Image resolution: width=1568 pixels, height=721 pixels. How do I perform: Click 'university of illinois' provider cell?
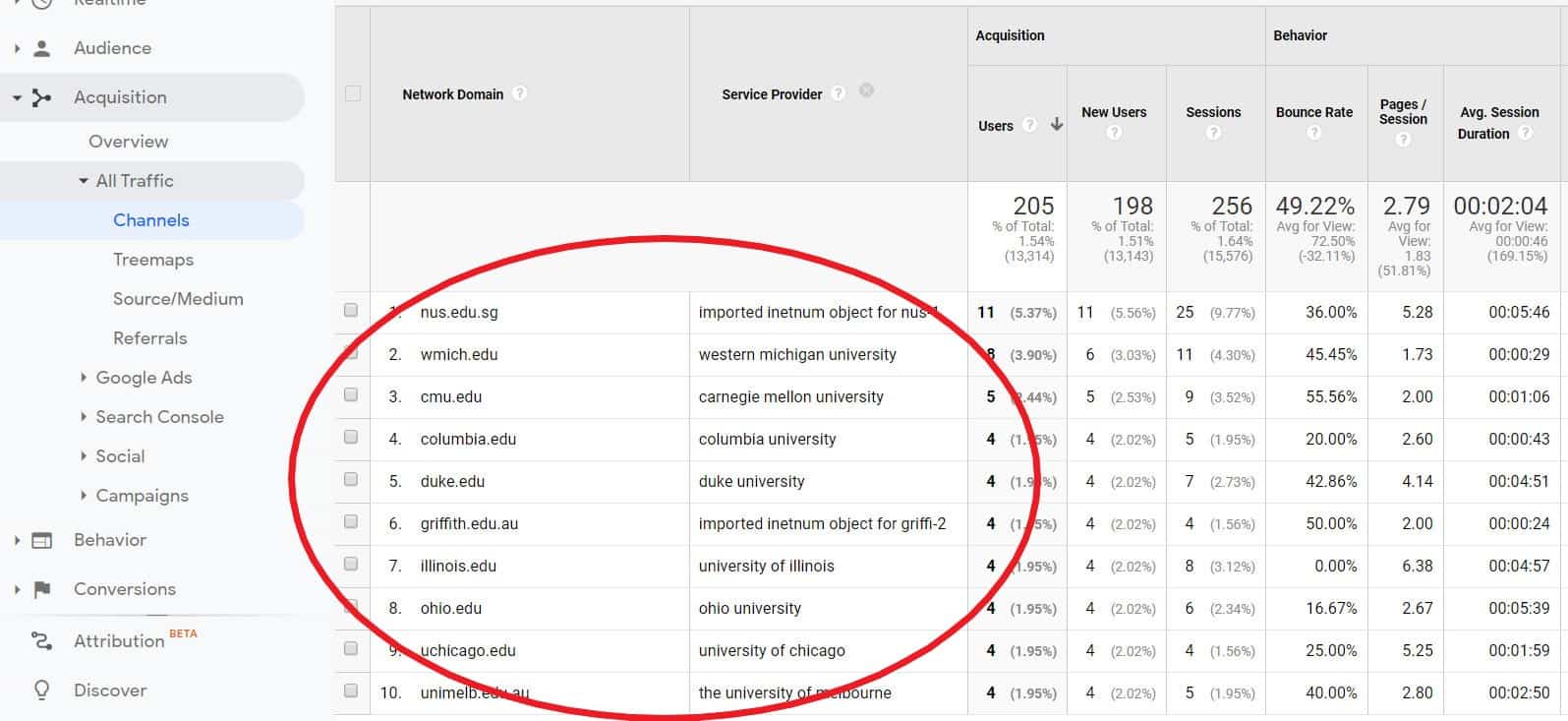[766, 567]
